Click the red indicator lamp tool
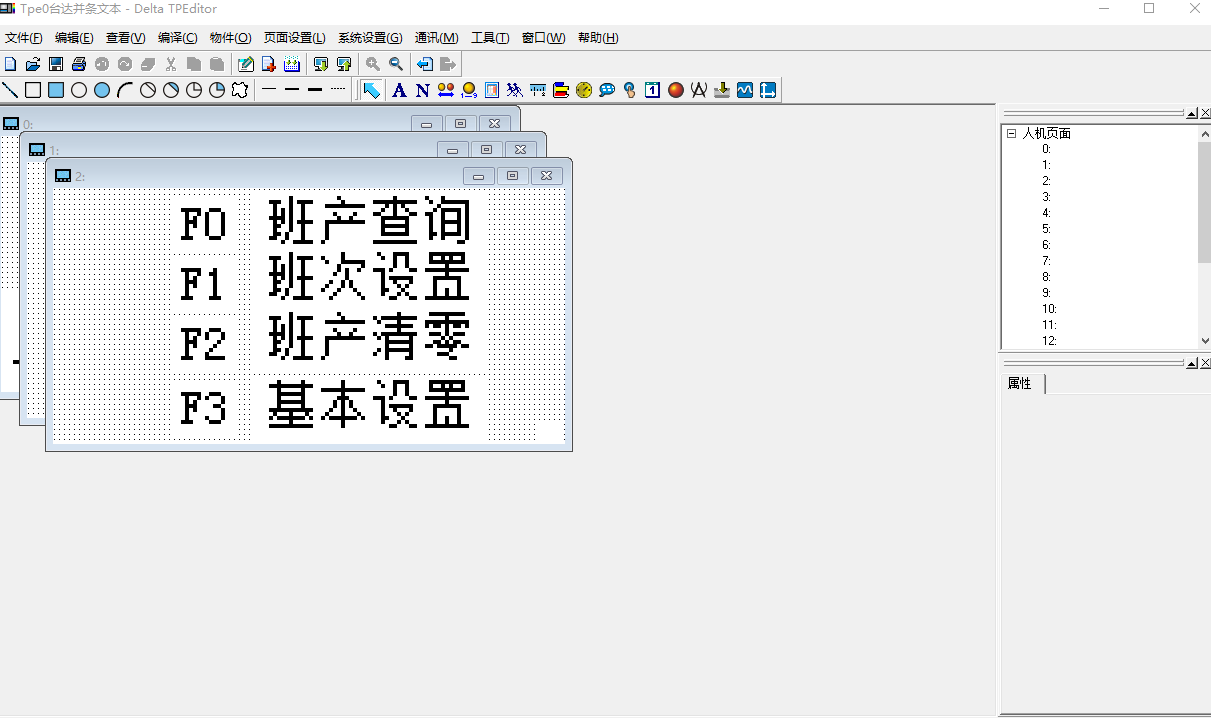Screen dimensions: 1211x718 click(x=676, y=90)
